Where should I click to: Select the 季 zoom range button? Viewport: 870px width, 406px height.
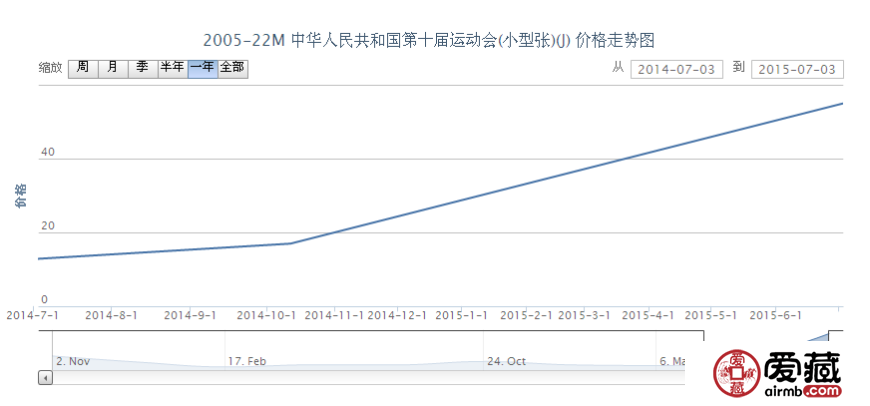click(x=143, y=69)
